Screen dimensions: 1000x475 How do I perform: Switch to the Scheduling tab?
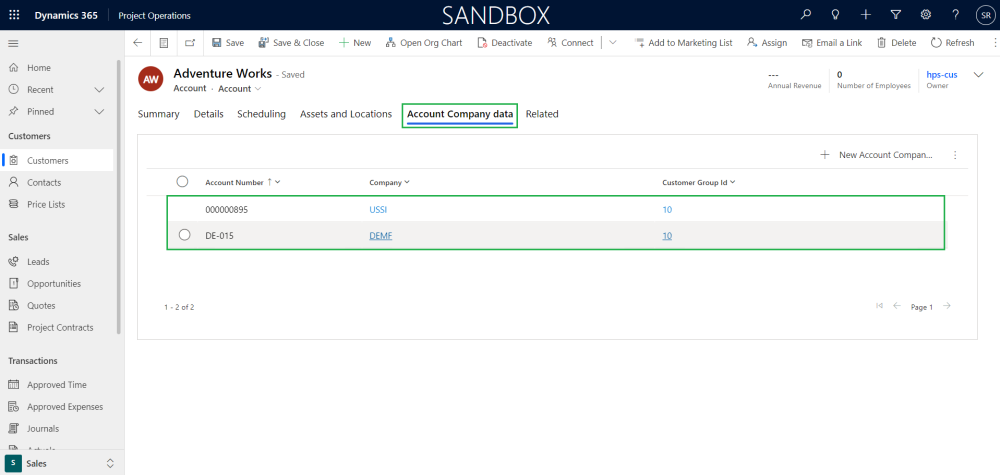point(261,114)
